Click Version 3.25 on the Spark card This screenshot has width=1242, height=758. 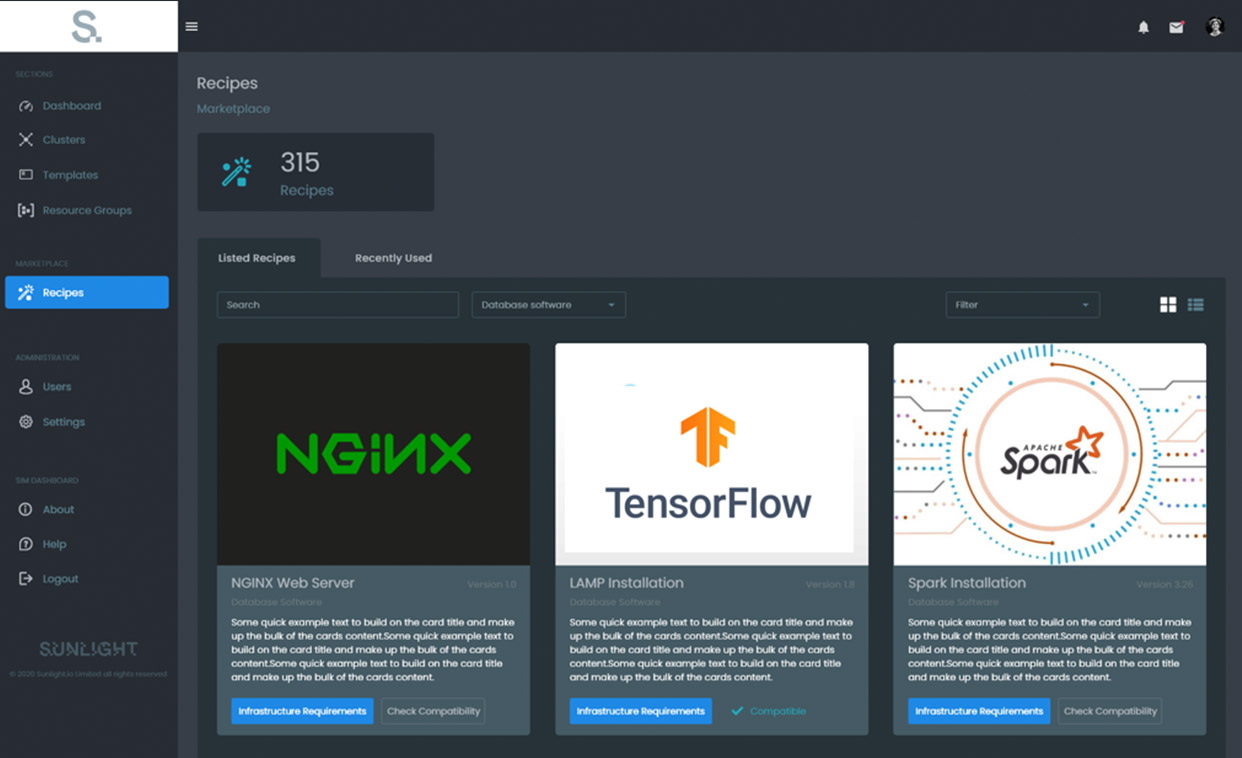(1165, 585)
